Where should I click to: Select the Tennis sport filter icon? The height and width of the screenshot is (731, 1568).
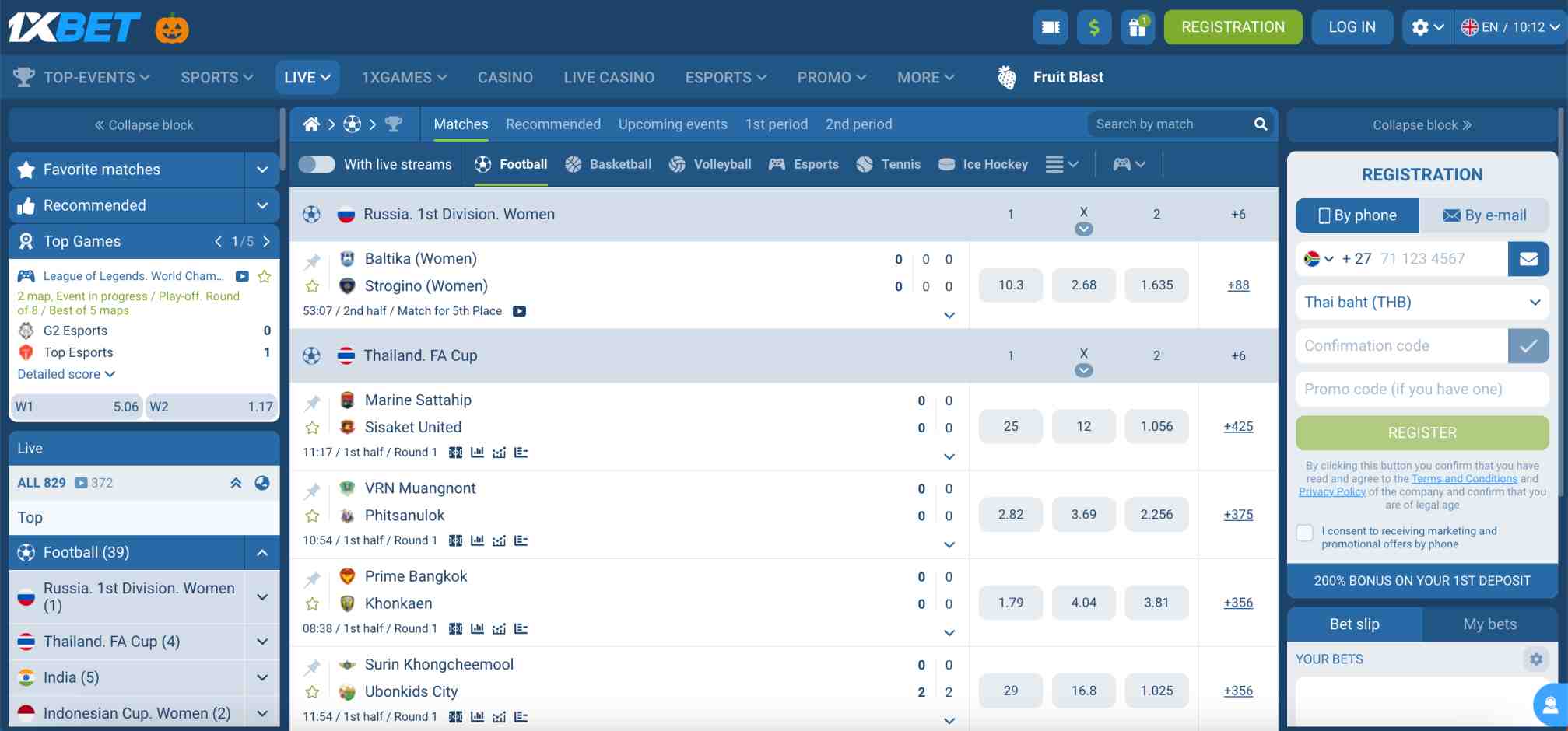click(x=864, y=164)
